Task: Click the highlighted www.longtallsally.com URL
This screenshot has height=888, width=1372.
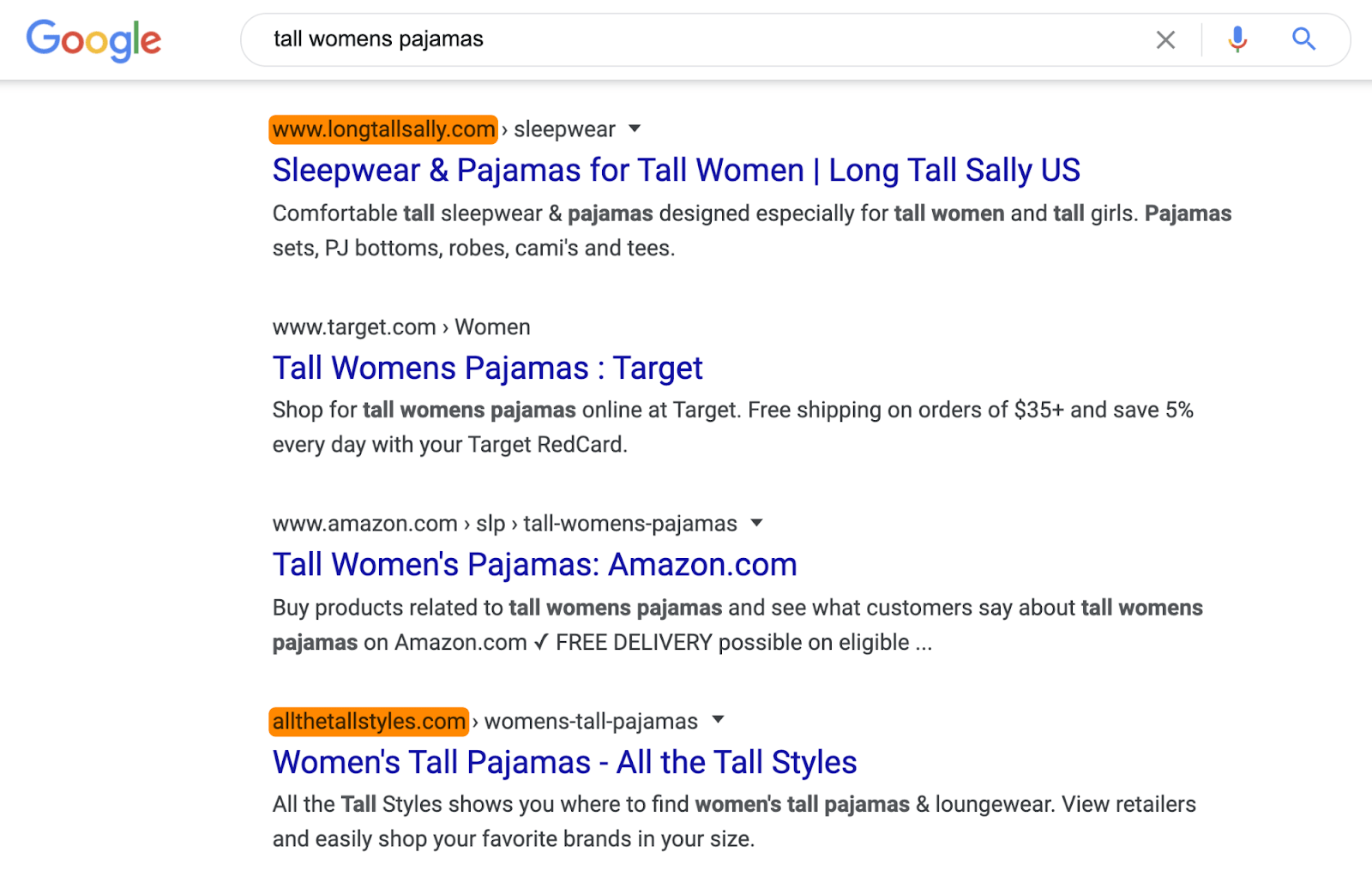Action: pyautogui.click(x=382, y=129)
